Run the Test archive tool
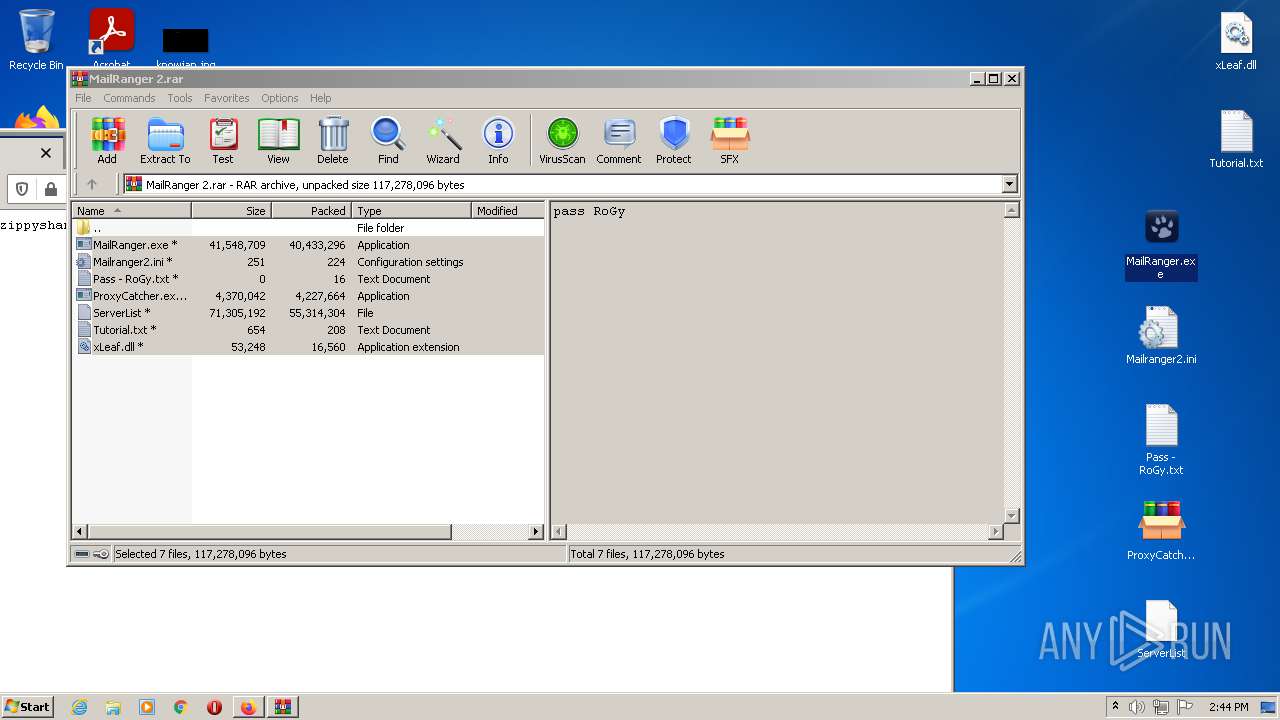This screenshot has width=1280, height=720. click(223, 140)
